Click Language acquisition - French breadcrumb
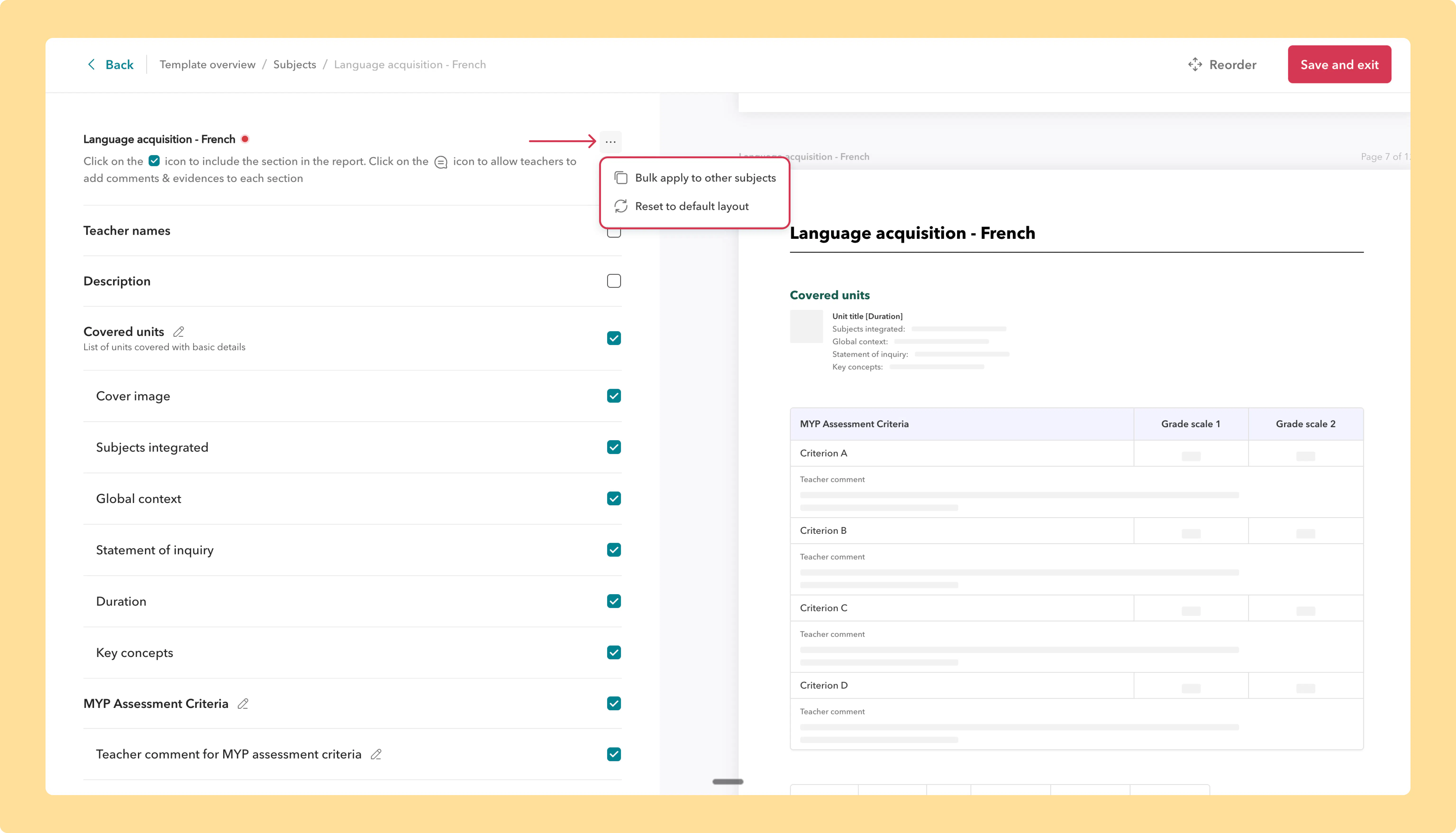 click(x=410, y=65)
